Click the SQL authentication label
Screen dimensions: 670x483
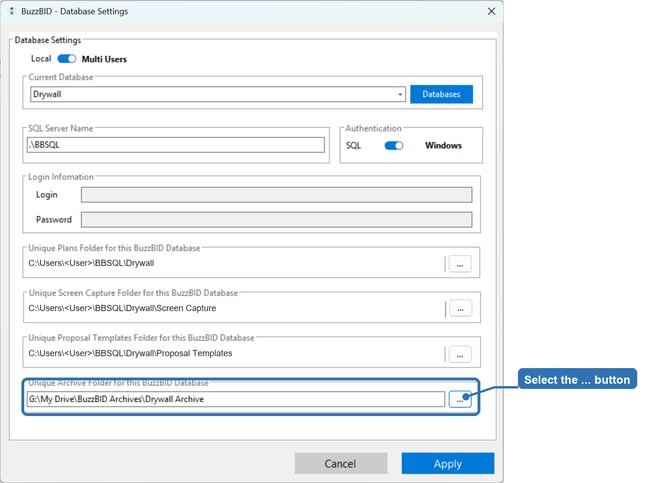coord(353,145)
